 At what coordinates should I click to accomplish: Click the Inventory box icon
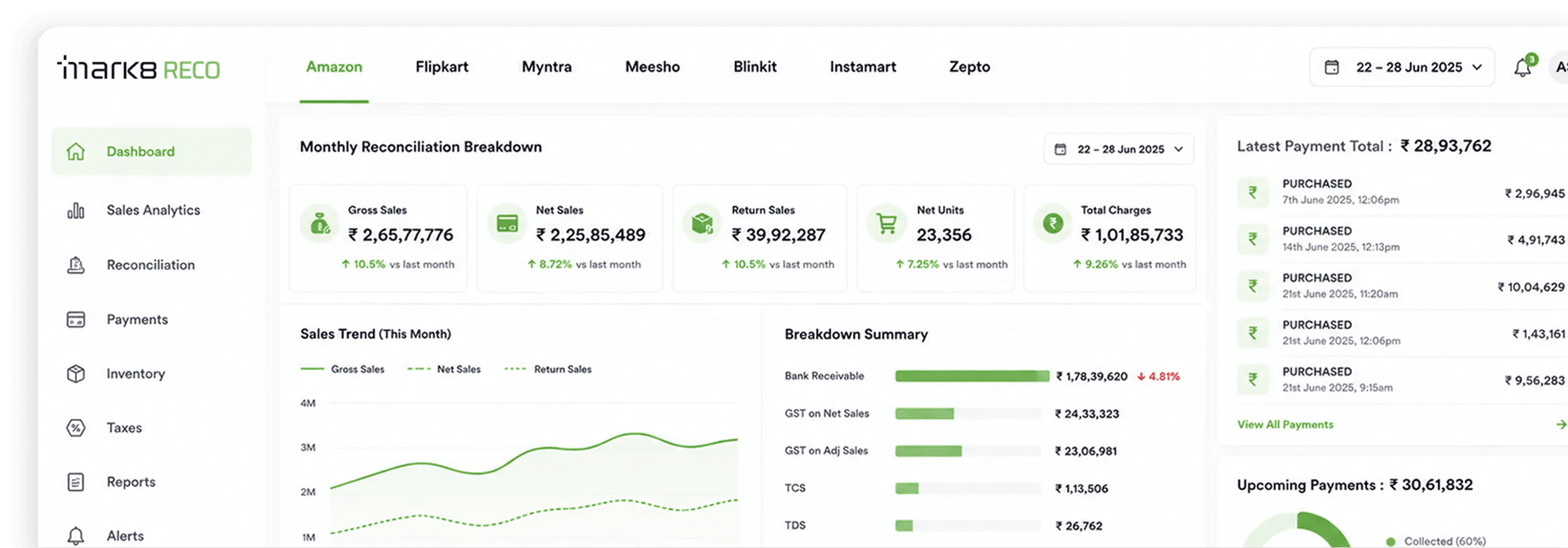click(76, 374)
